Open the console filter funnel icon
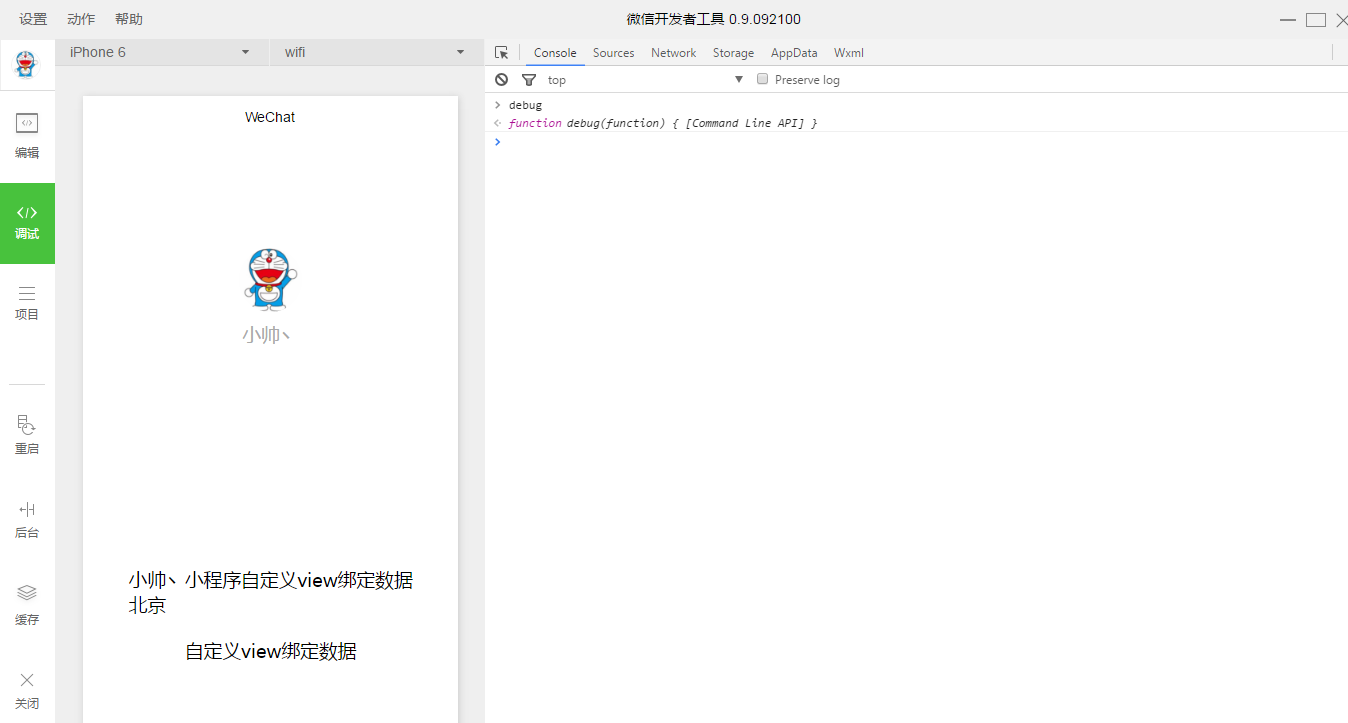The height and width of the screenshot is (723, 1348). [529, 79]
